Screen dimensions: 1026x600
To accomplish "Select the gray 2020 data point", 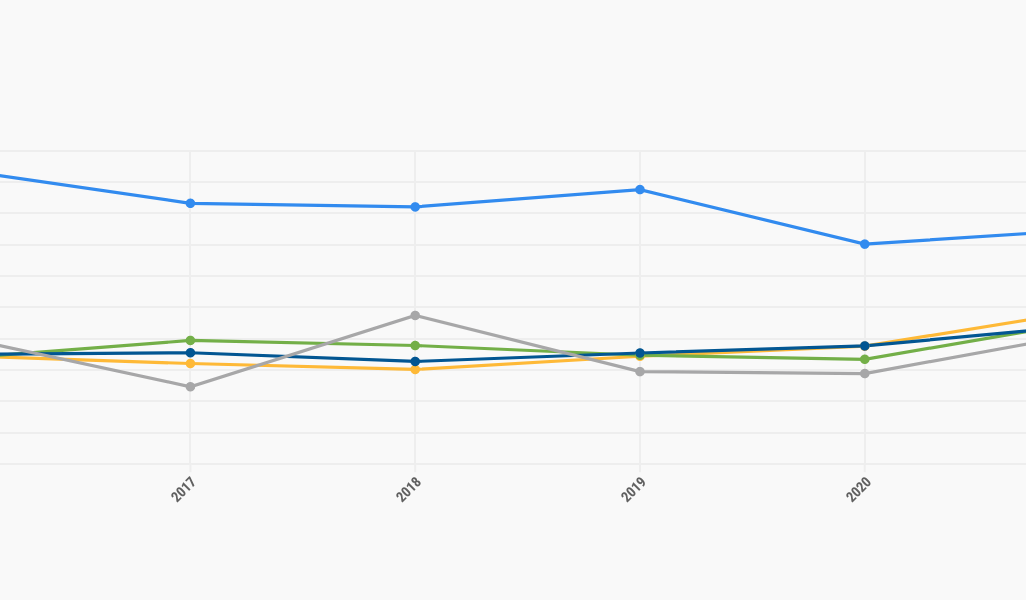I will pos(865,373).
